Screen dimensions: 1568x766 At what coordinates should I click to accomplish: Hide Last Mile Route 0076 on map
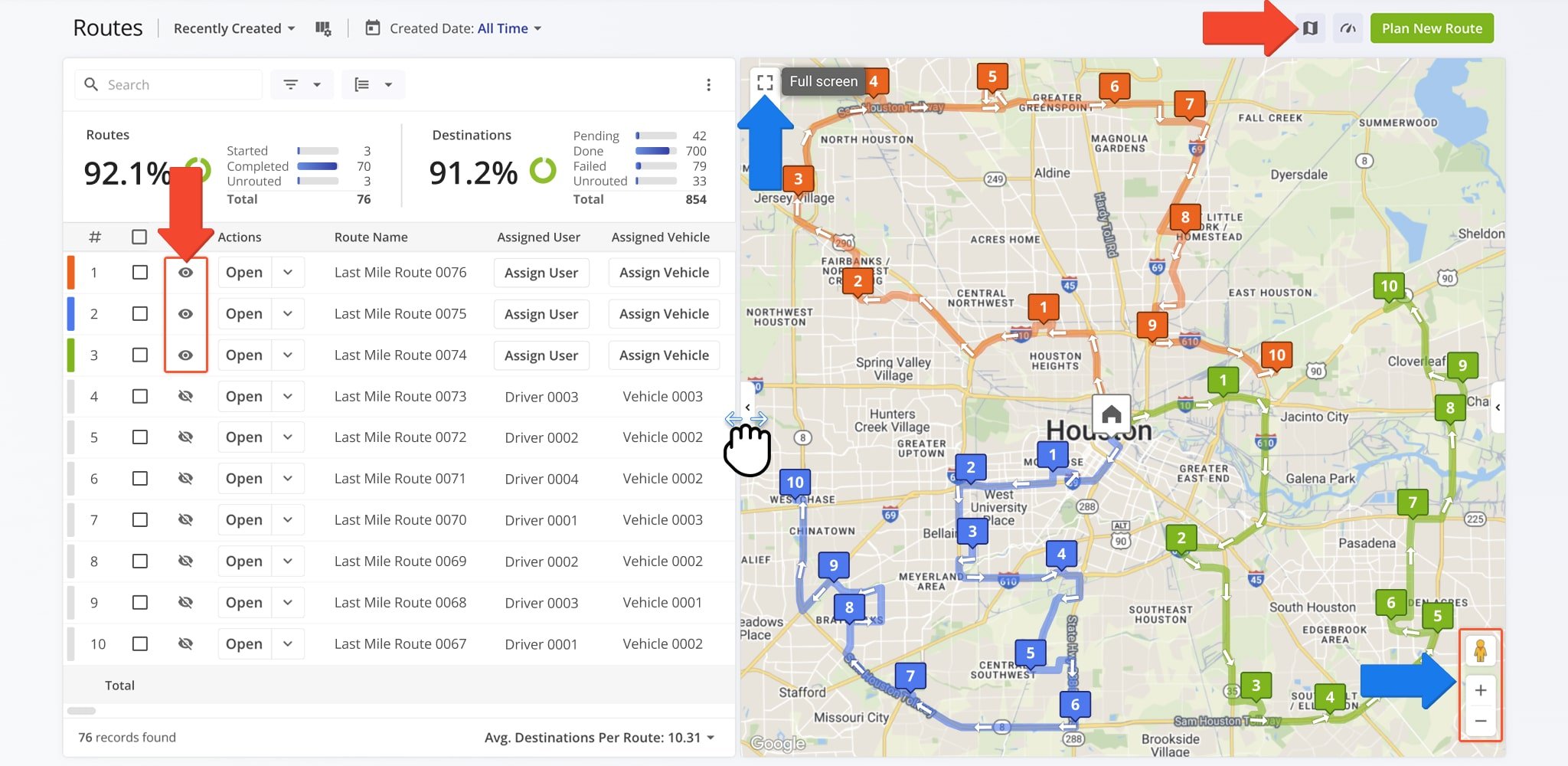(185, 273)
